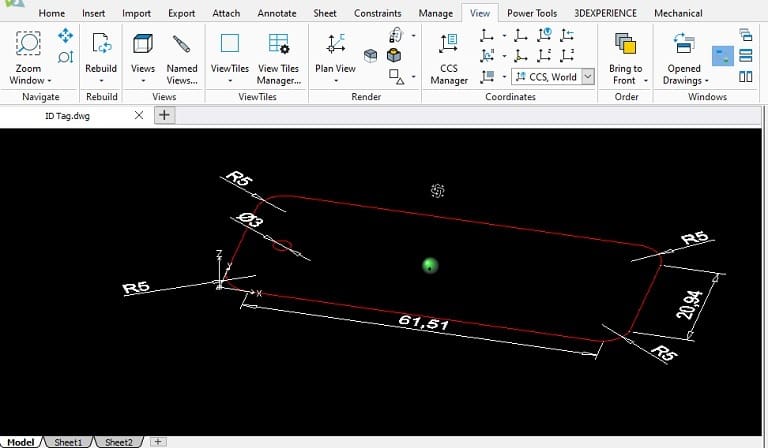Click the translucent shaded cube render icon
This screenshot has width=768, height=448.
(x=371, y=55)
